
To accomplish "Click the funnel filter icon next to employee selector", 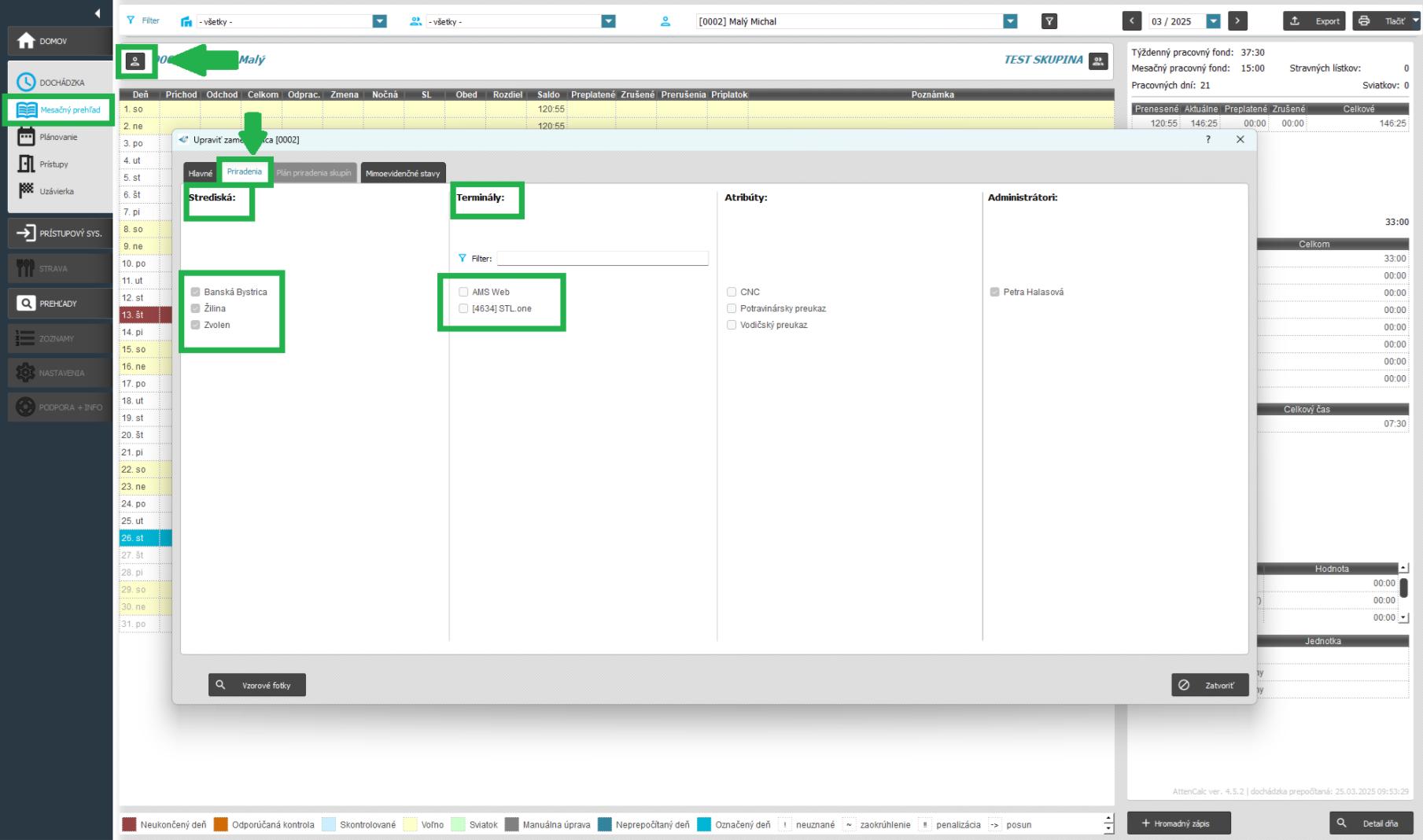I will coord(1049,21).
